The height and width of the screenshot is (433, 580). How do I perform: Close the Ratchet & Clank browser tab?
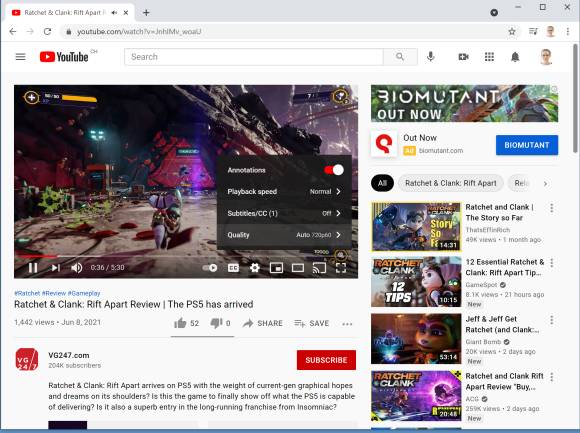[126, 13]
